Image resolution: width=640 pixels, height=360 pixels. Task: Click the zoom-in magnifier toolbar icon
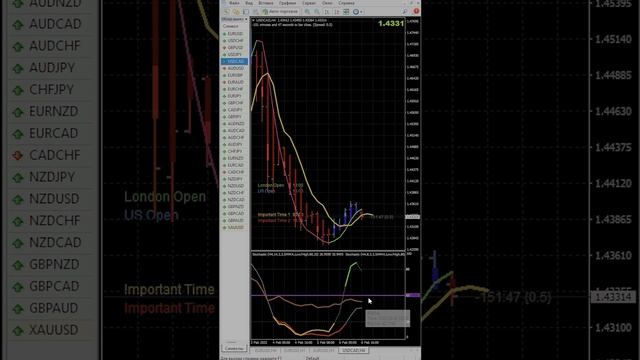coord(307,12)
